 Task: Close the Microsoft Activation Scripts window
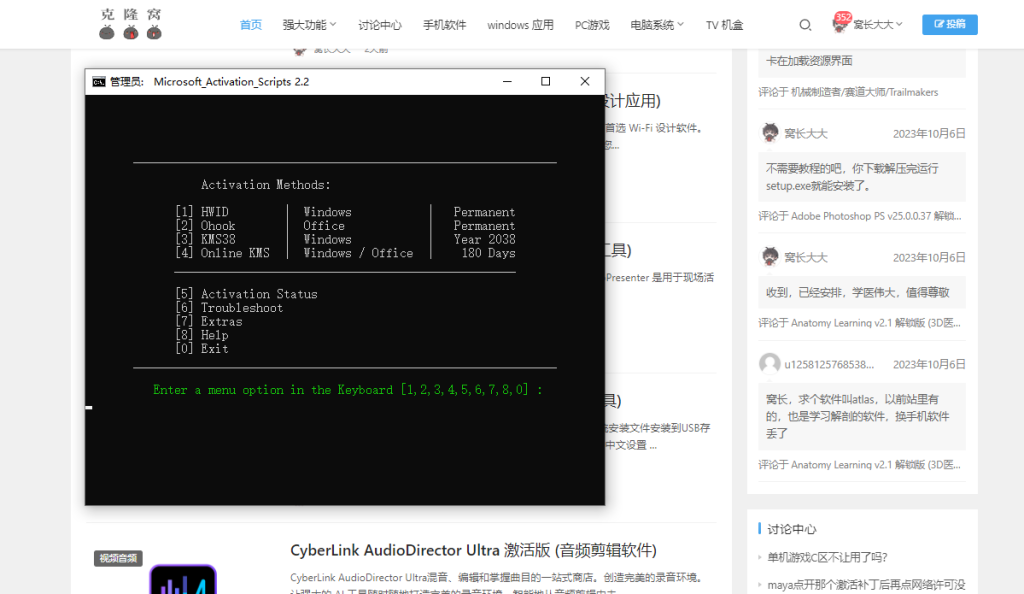pos(584,82)
